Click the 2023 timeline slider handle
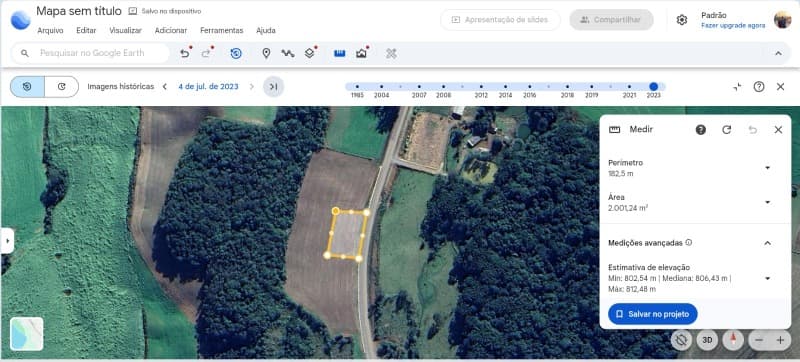The width and height of the screenshot is (800, 362). pos(654,87)
